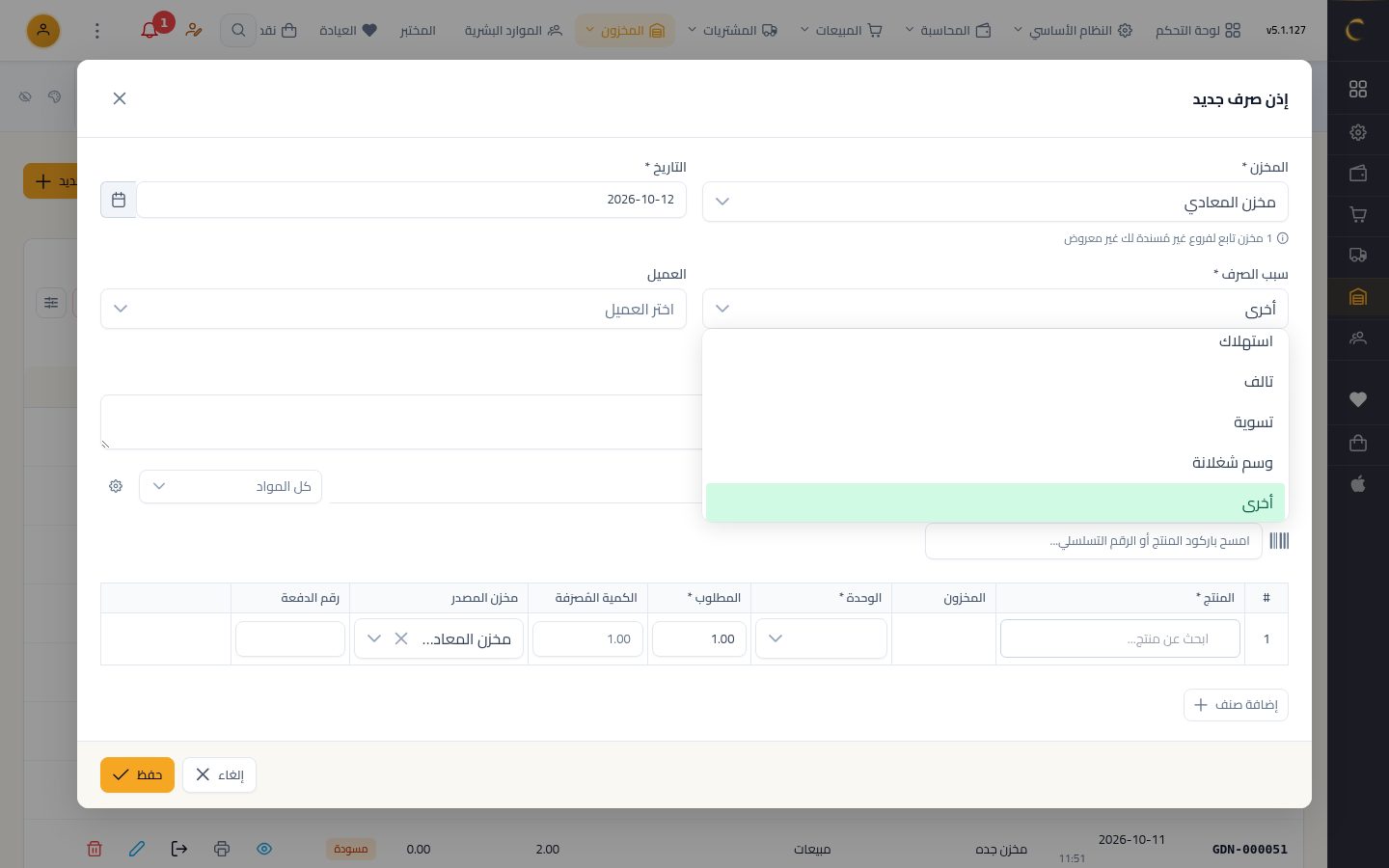
Task: Save the form with حفظ button
Action: (137, 774)
